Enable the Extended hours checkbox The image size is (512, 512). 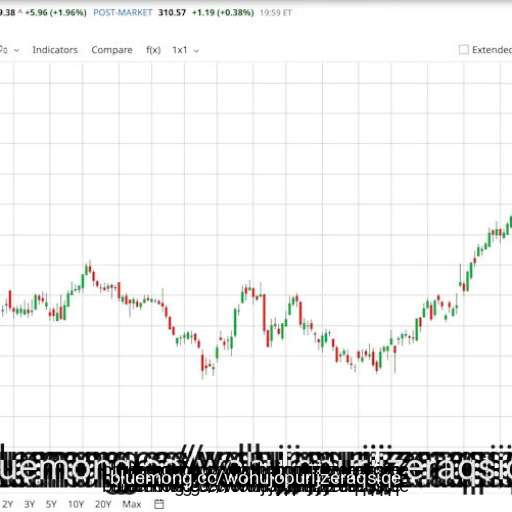[x=463, y=50]
